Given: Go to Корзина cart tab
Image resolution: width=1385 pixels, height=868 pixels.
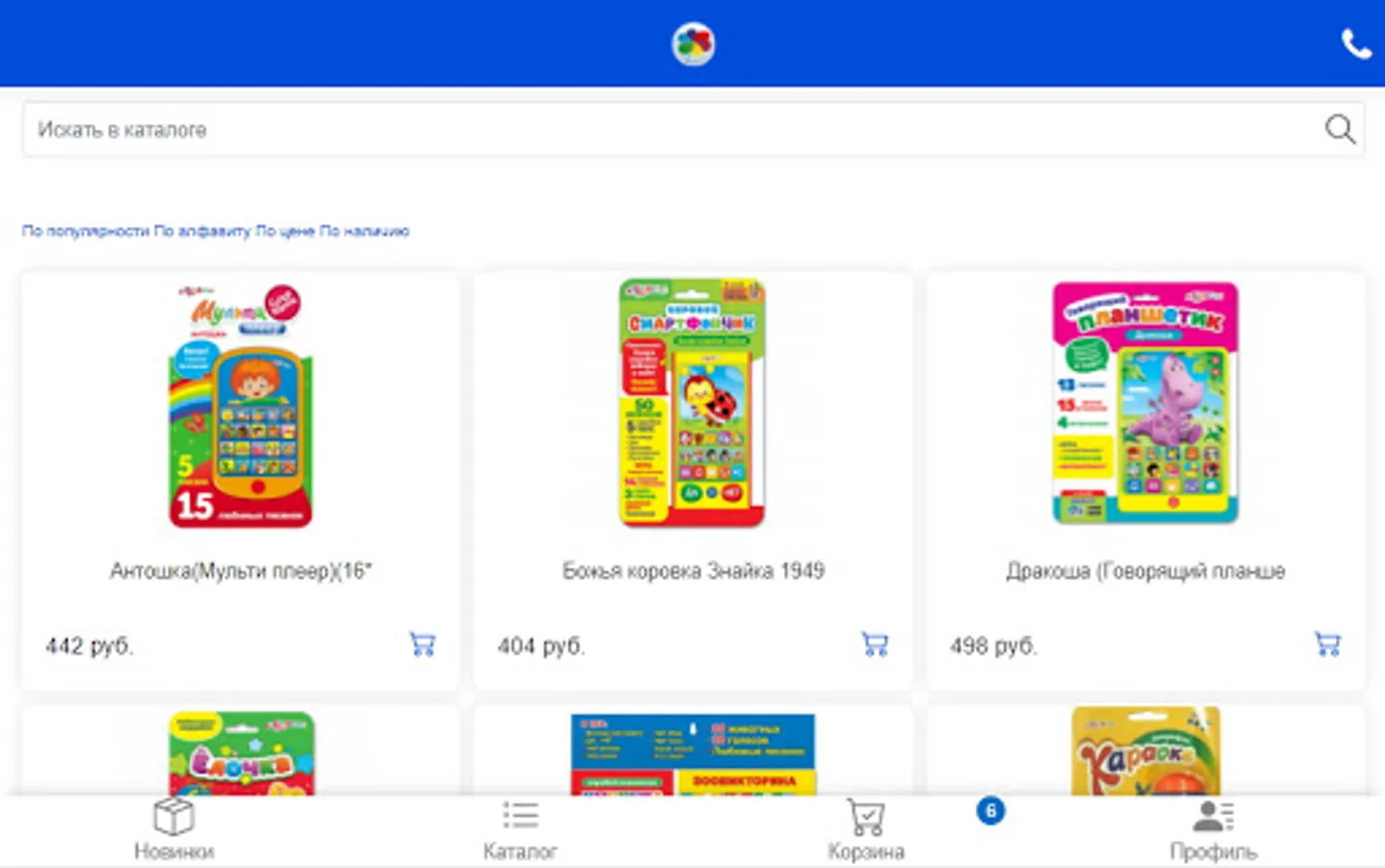Looking at the screenshot, I should (866, 829).
